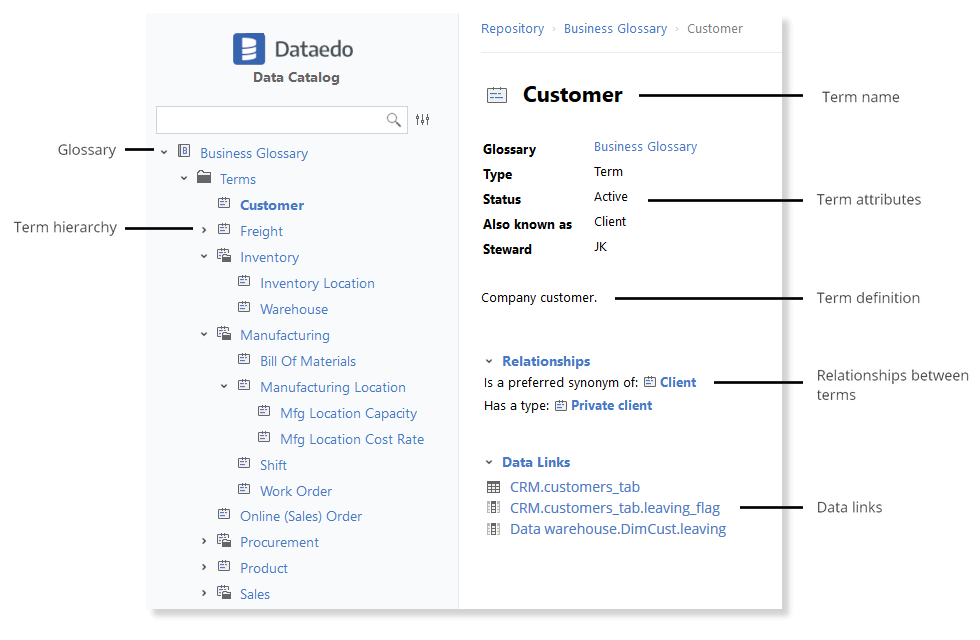Image resolution: width=980 pixels, height=640 pixels.
Task: Collapse the Relationships section
Action: pos(489,361)
